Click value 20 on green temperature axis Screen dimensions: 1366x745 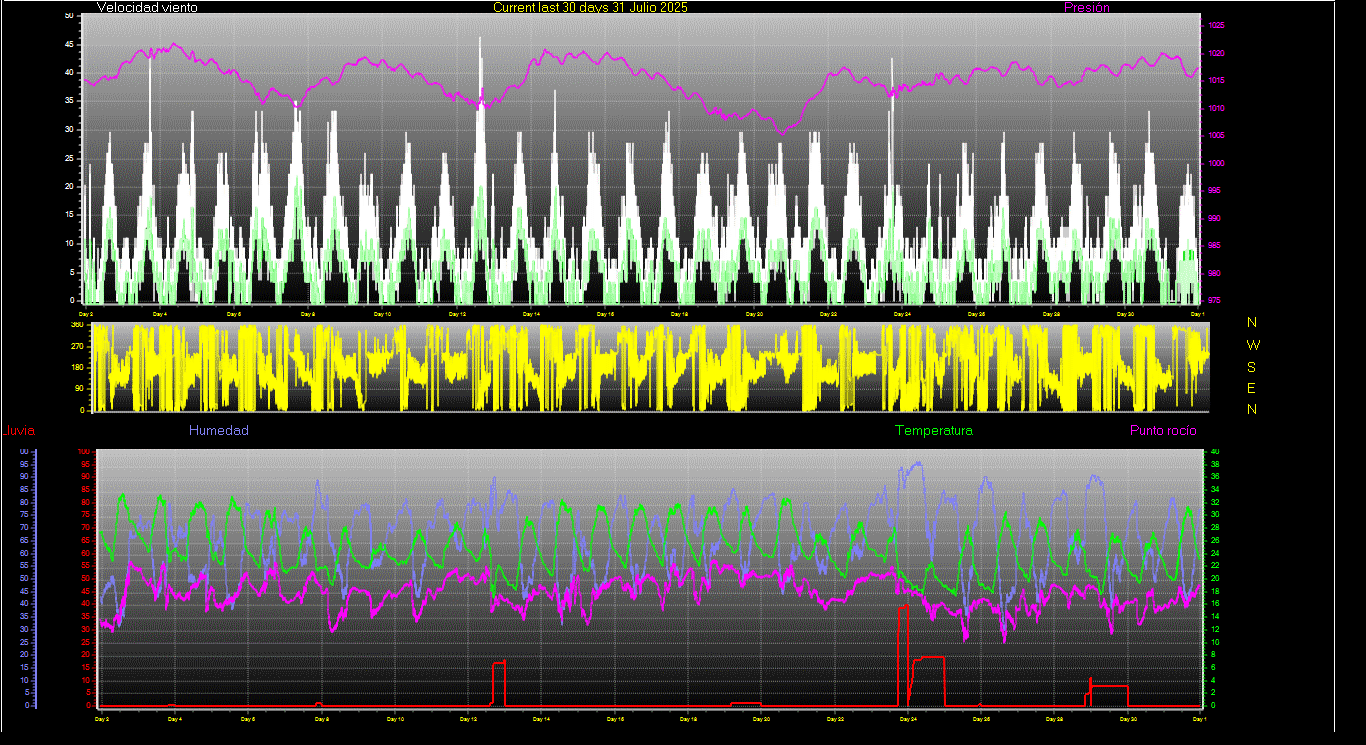1216,579
